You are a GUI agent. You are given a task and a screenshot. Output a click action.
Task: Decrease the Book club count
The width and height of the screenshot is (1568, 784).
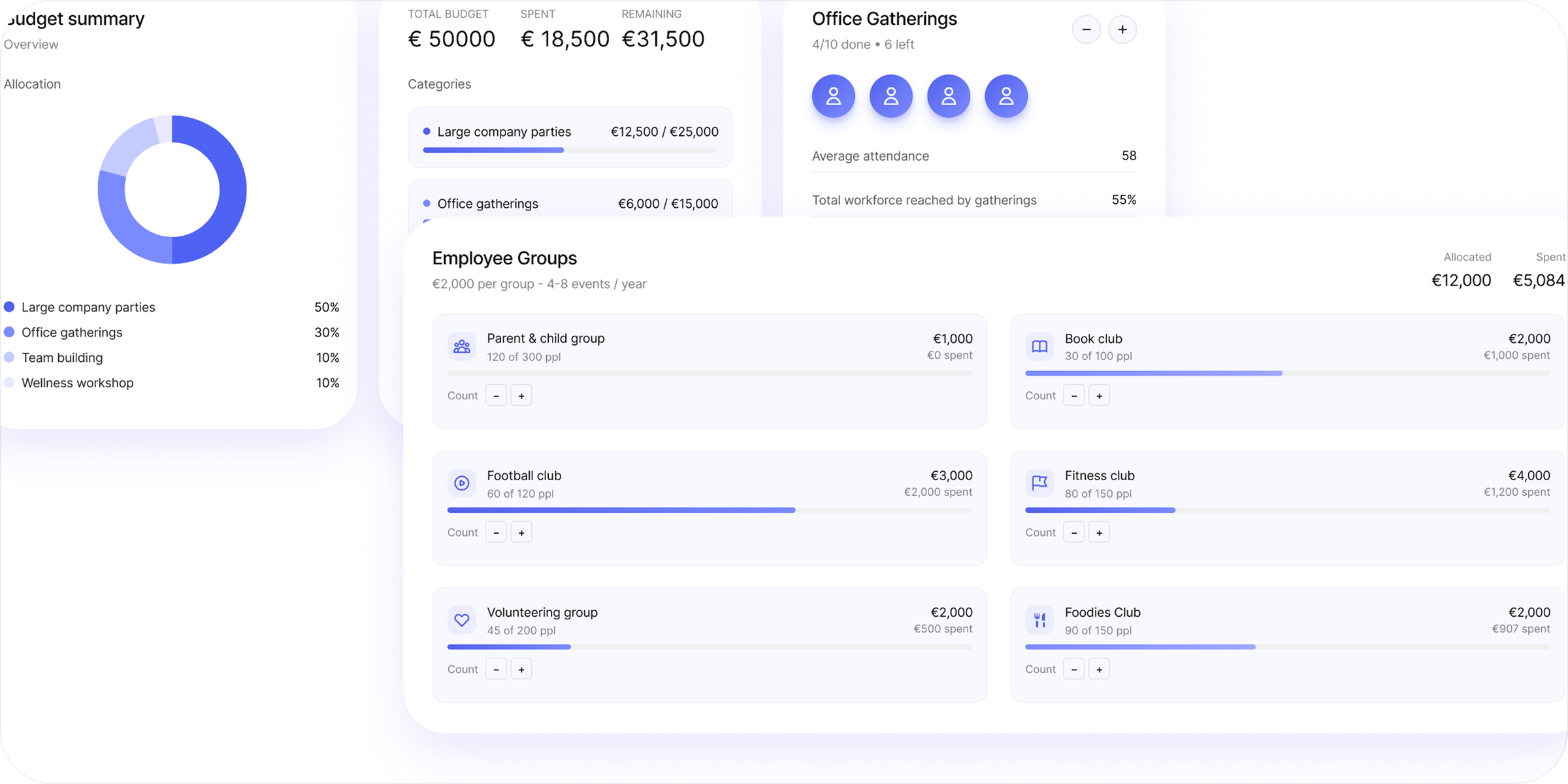pyautogui.click(x=1074, y=395)
